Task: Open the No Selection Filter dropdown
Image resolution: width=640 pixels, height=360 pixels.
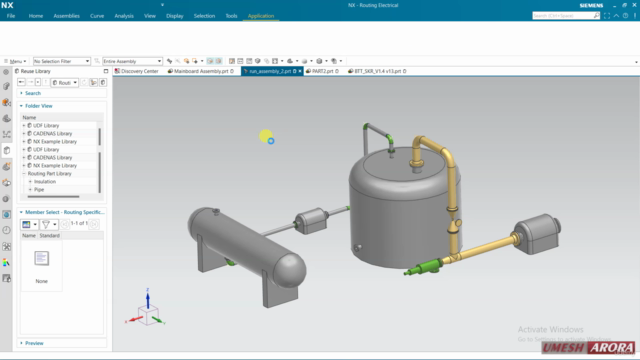Action: [61, 61]
